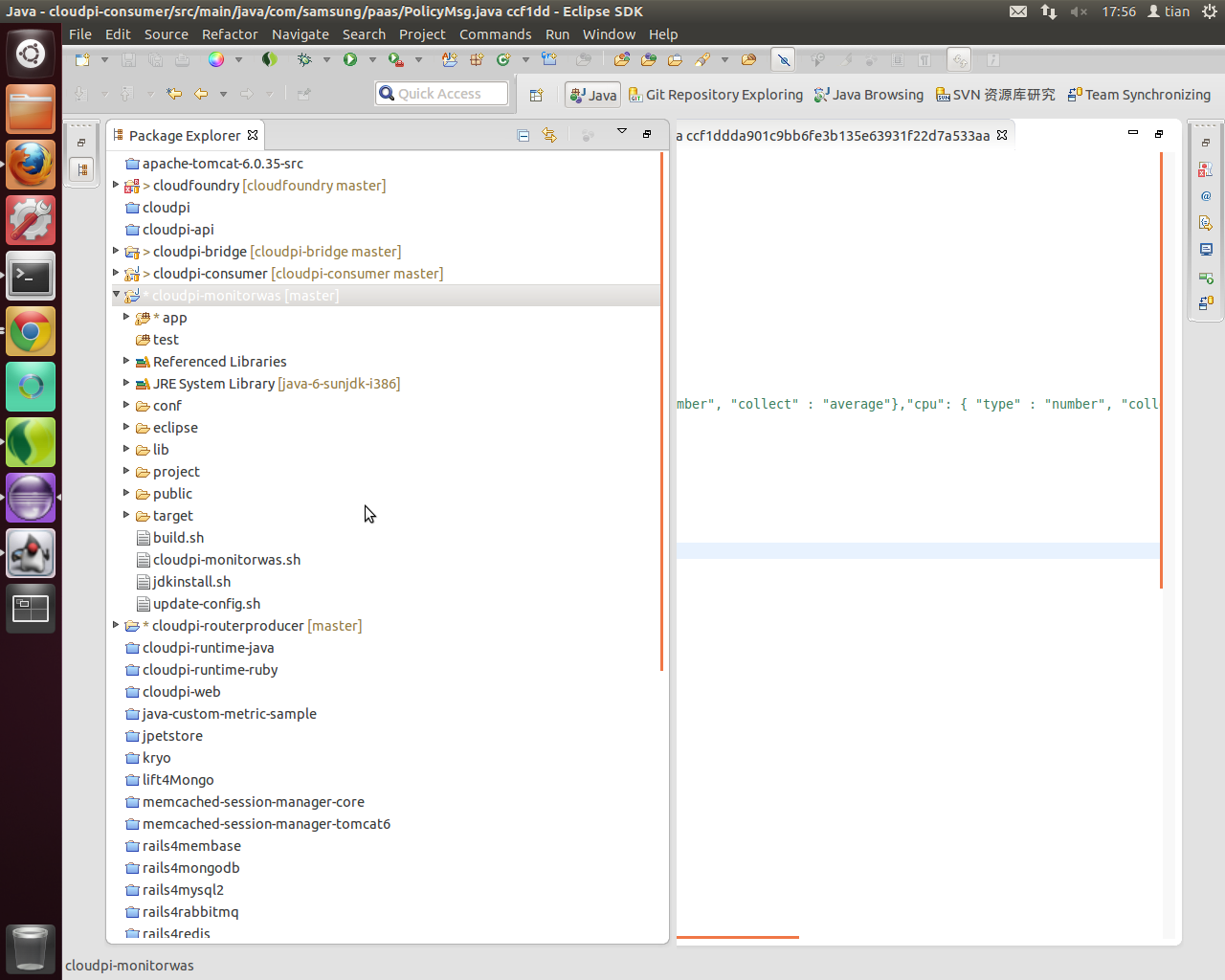Open the session gear icon in top bar
The height and width of the screenshot is (980, 1225).
click(x=1210, y=11)
